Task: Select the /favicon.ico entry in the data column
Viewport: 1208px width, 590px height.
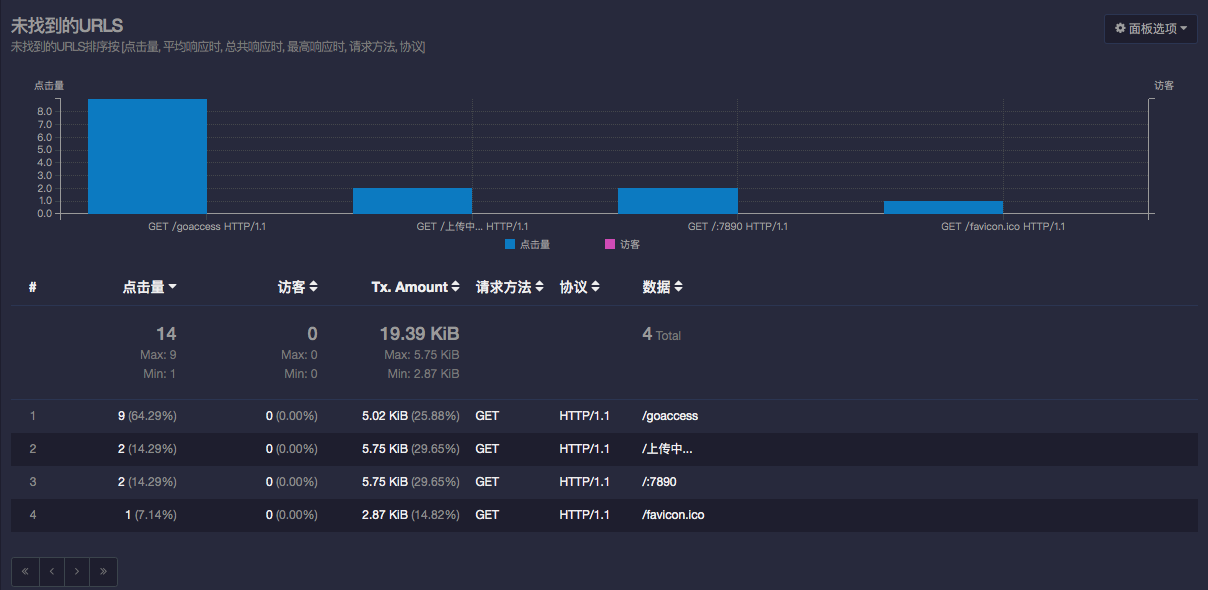Action: tap(672, 514)
